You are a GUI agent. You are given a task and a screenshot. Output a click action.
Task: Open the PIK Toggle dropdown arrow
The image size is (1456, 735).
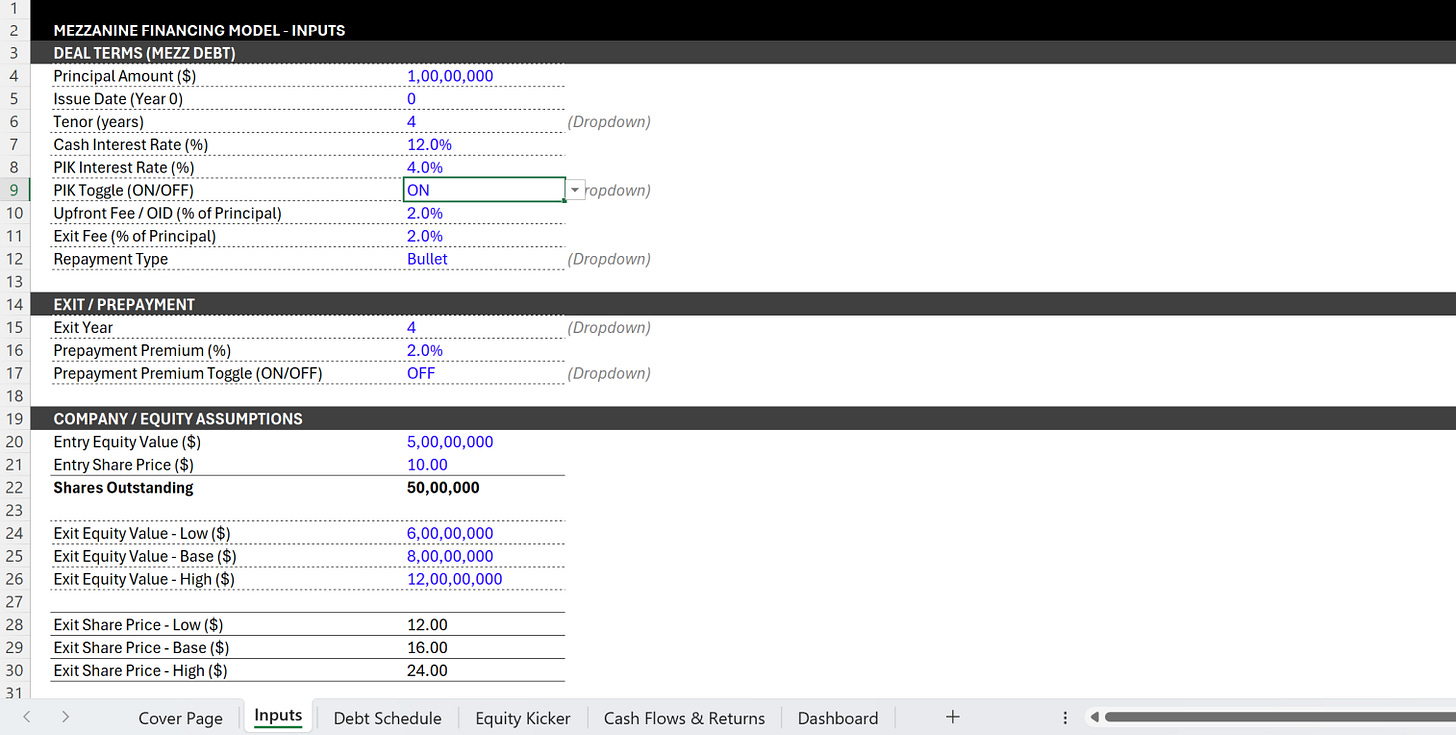(575, 189)
